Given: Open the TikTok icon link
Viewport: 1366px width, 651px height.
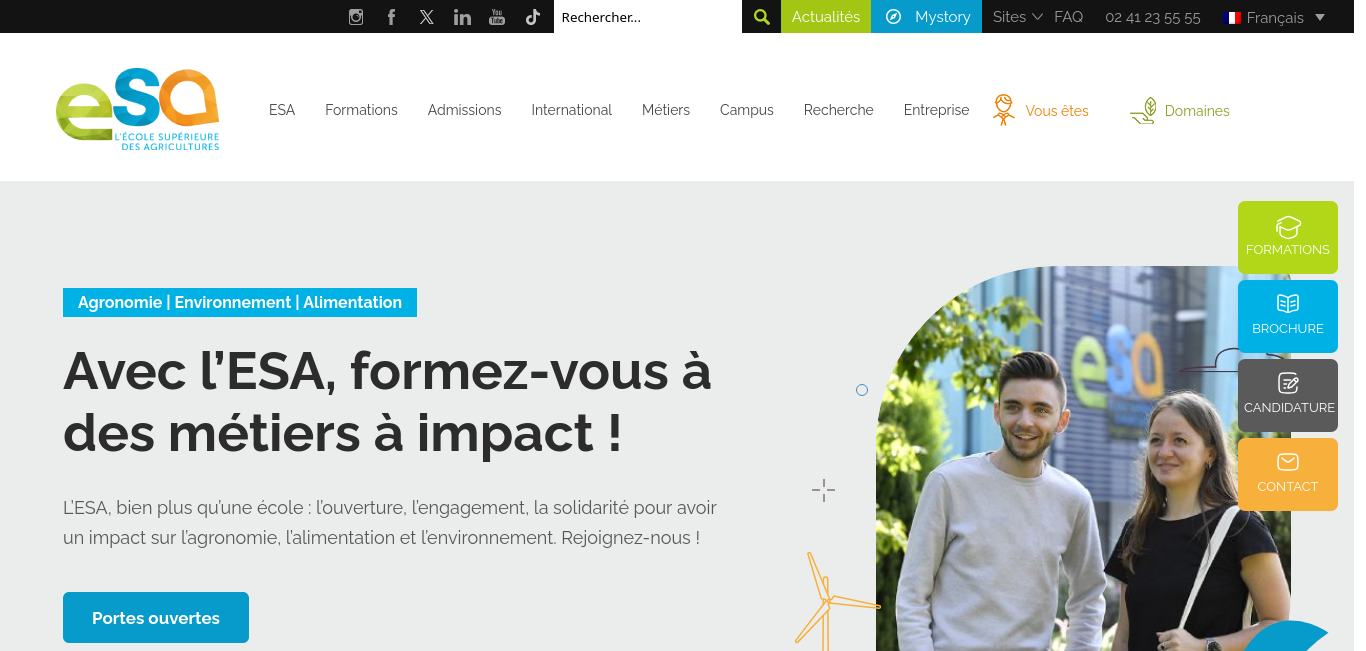Looking at the screenshot, I should (533, 17).
